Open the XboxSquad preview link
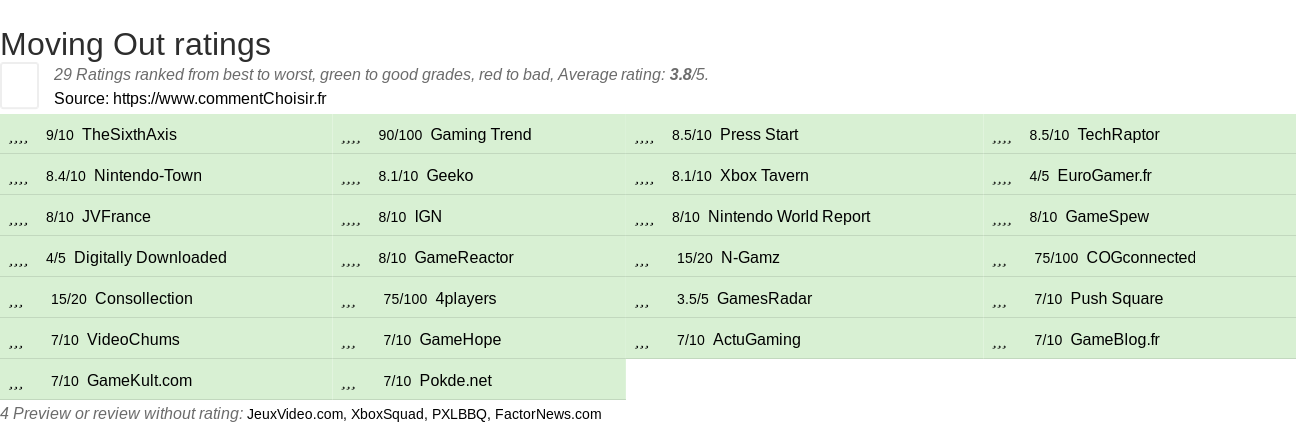 tap(388, 414)
